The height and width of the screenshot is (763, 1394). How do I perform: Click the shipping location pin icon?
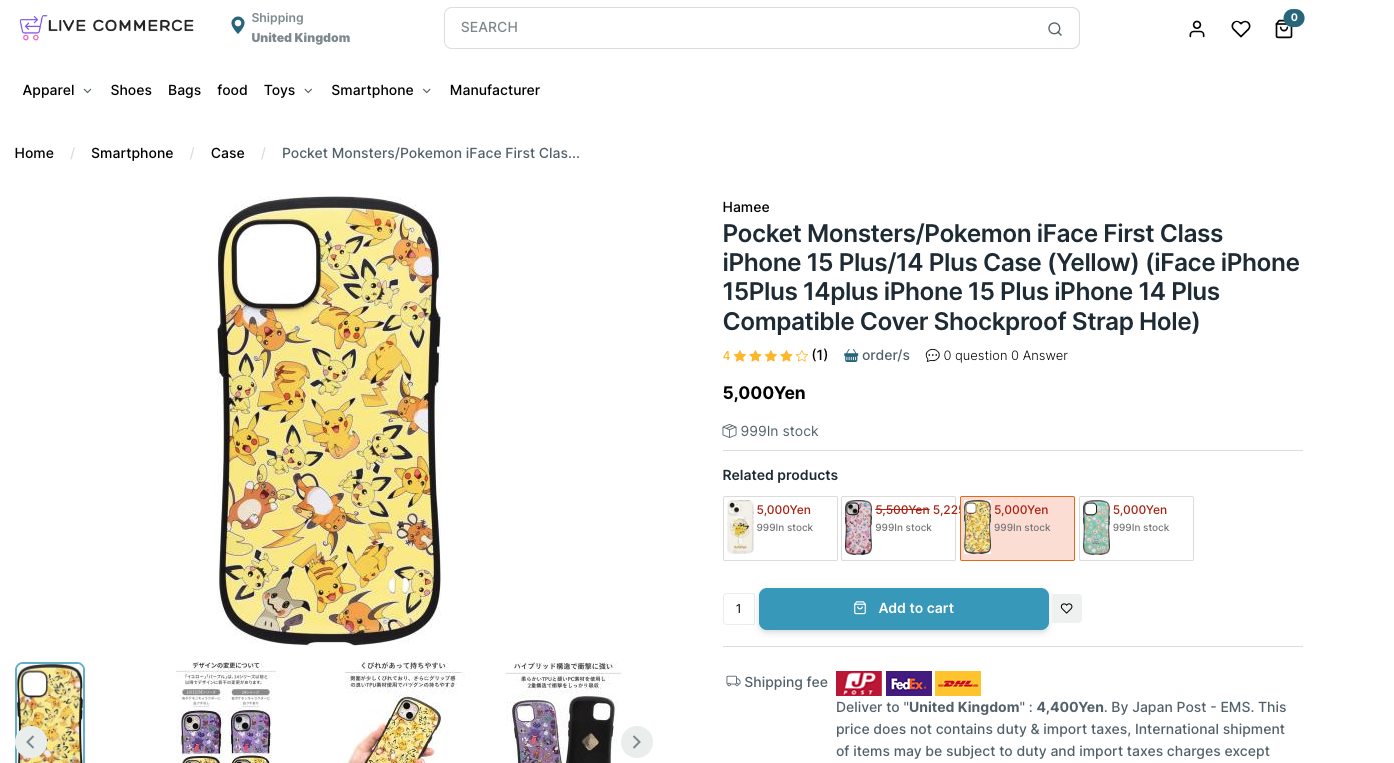click(237, 25)
